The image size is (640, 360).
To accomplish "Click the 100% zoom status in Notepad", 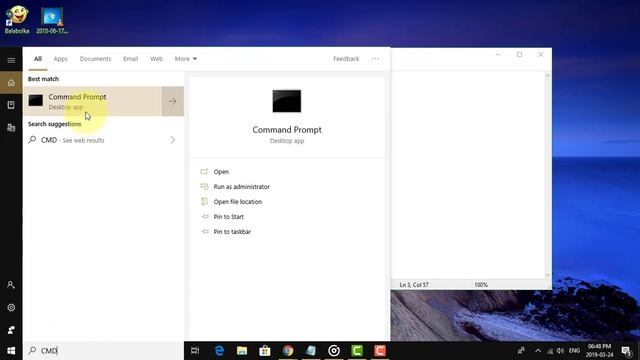I will click(481, 285).
